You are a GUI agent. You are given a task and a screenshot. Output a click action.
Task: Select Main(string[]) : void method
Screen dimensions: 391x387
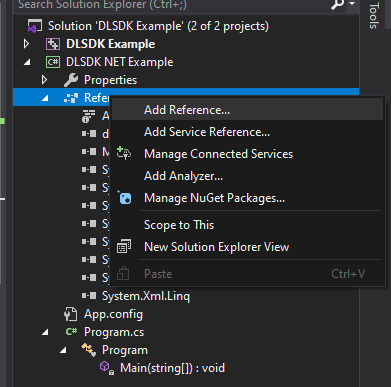[172, 368]
